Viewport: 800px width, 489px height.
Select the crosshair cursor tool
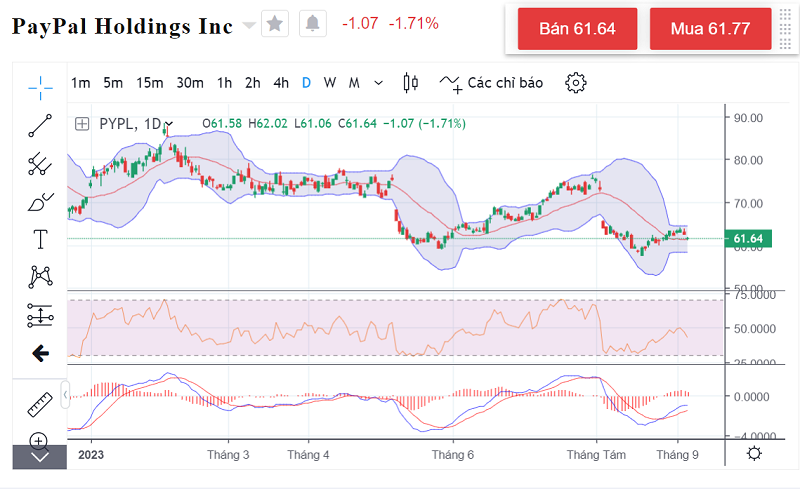(x=40, y=88)
